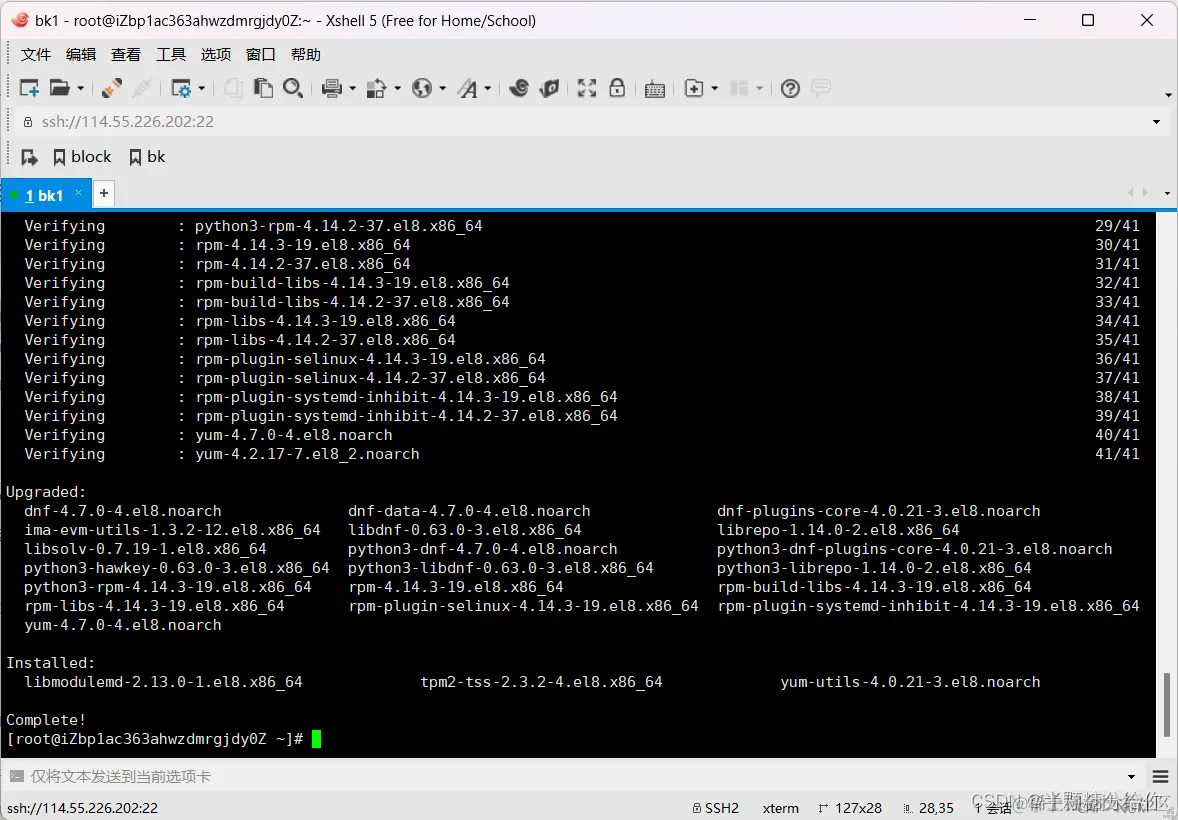Click the Open Session folder icon
1178x820 pixels.
60,89
